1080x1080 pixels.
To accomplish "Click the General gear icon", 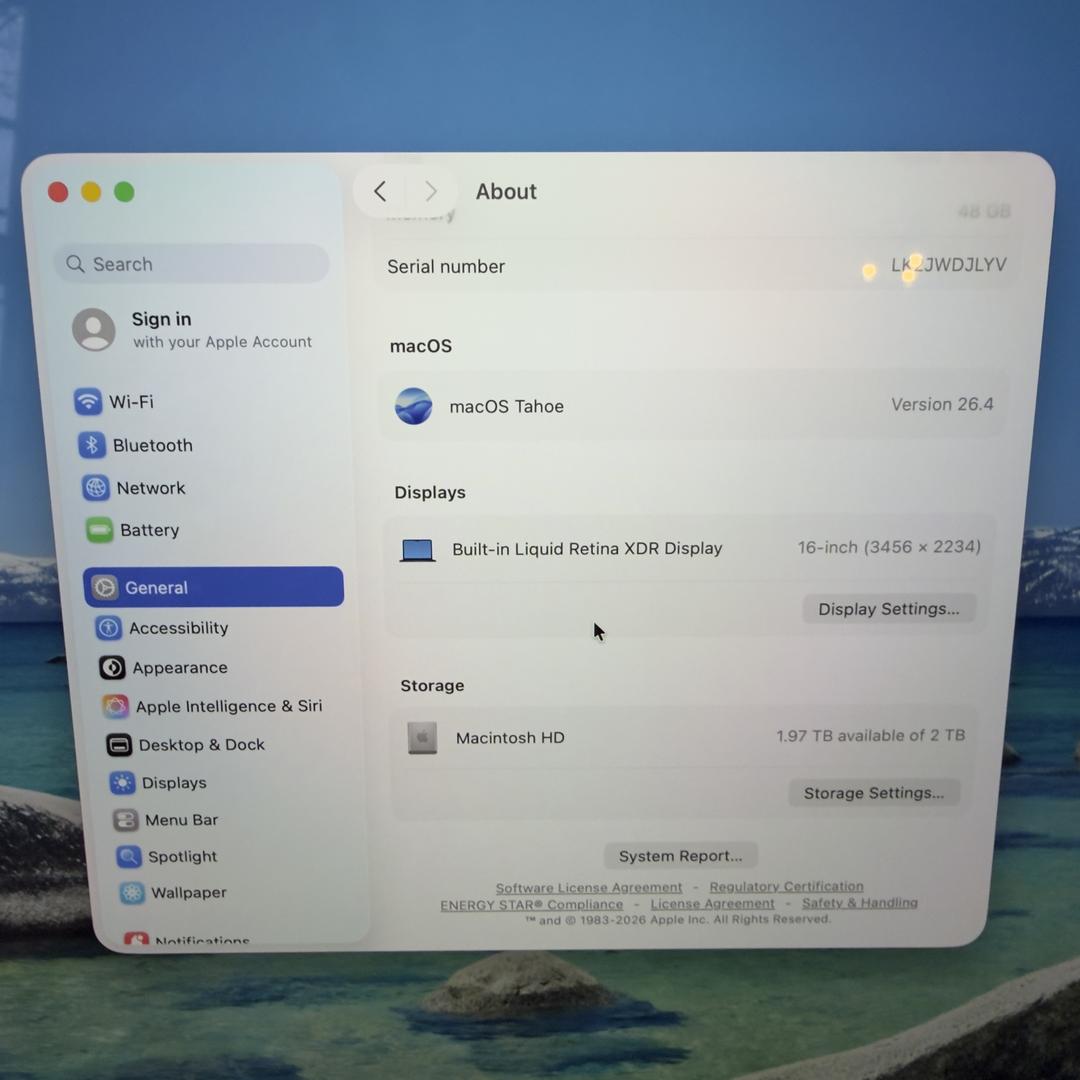I will click(x=104, y=588).
